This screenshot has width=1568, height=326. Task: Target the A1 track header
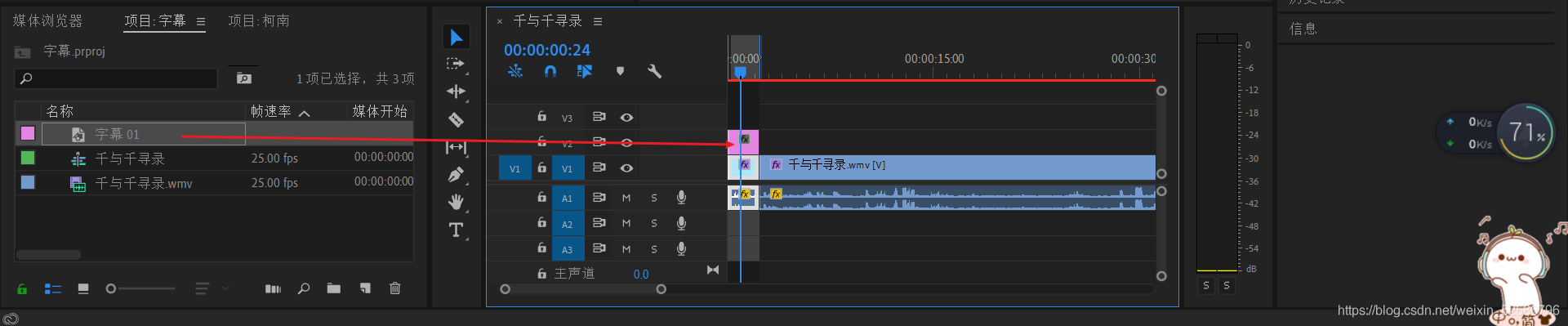tap(567, 198)
